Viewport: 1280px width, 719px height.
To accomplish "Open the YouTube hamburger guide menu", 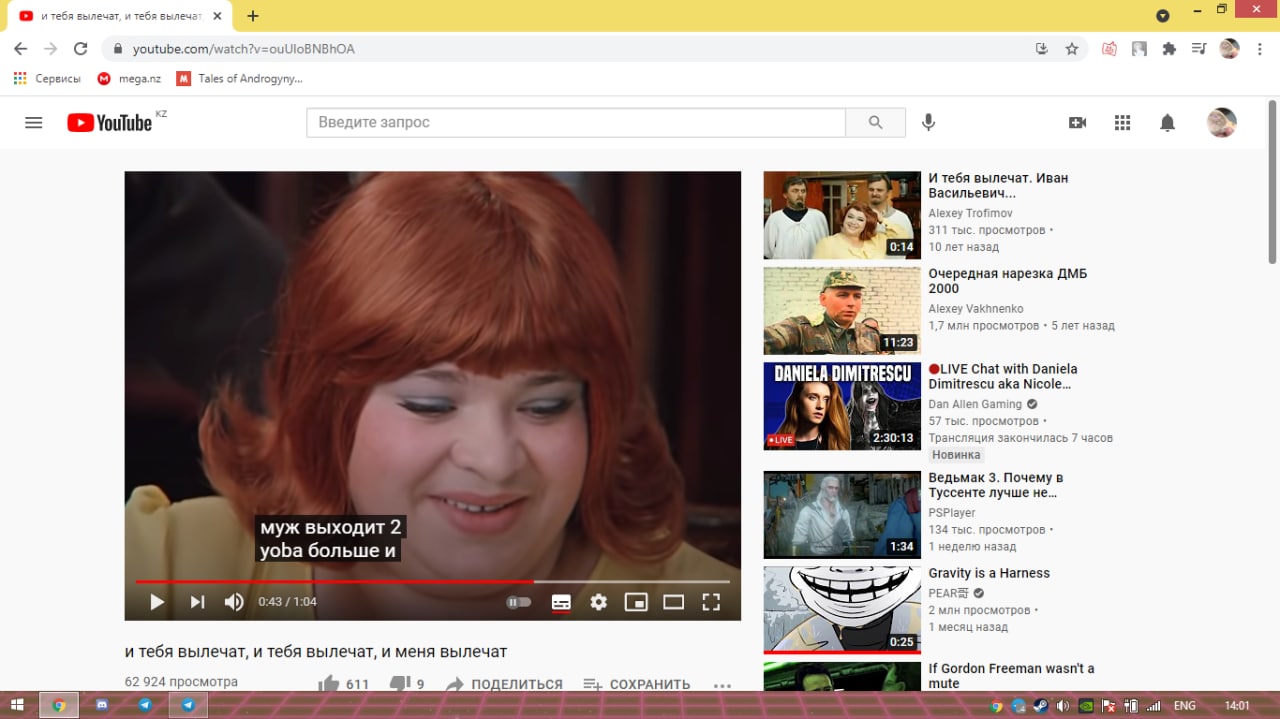I will coord(34,122).
